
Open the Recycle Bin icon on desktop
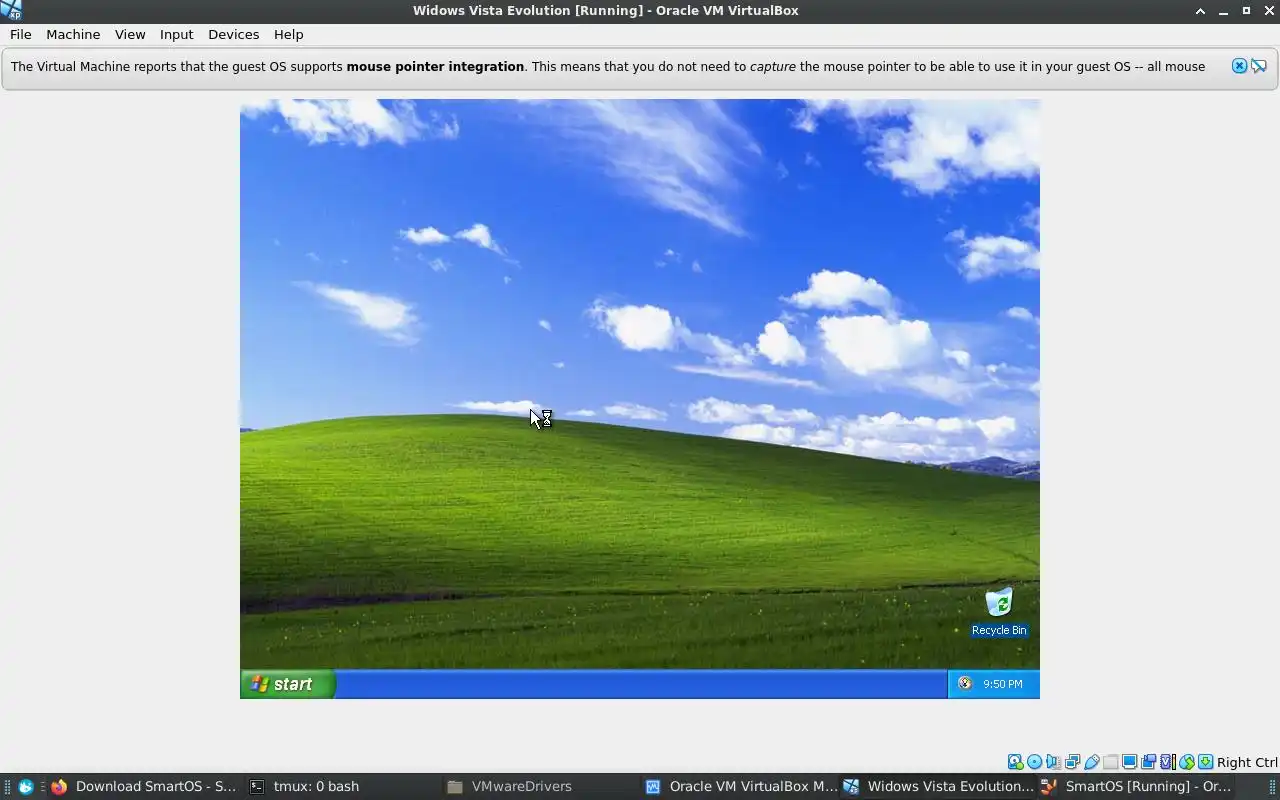coord(999,611)
